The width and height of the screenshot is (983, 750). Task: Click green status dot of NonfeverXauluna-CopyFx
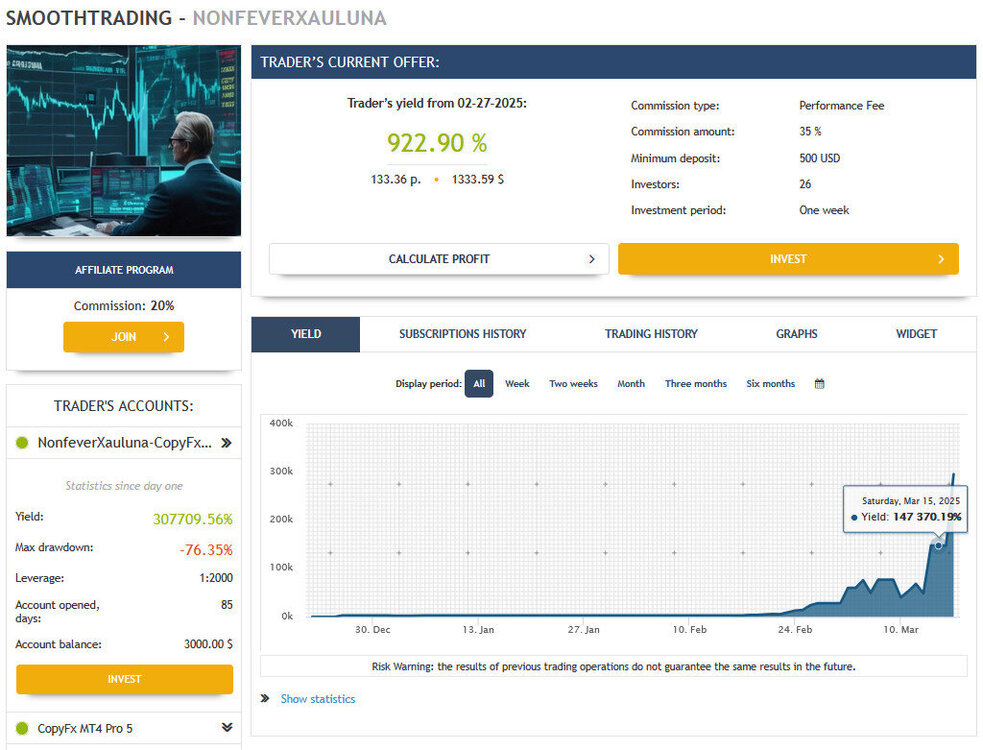click(x=22, y=443)
